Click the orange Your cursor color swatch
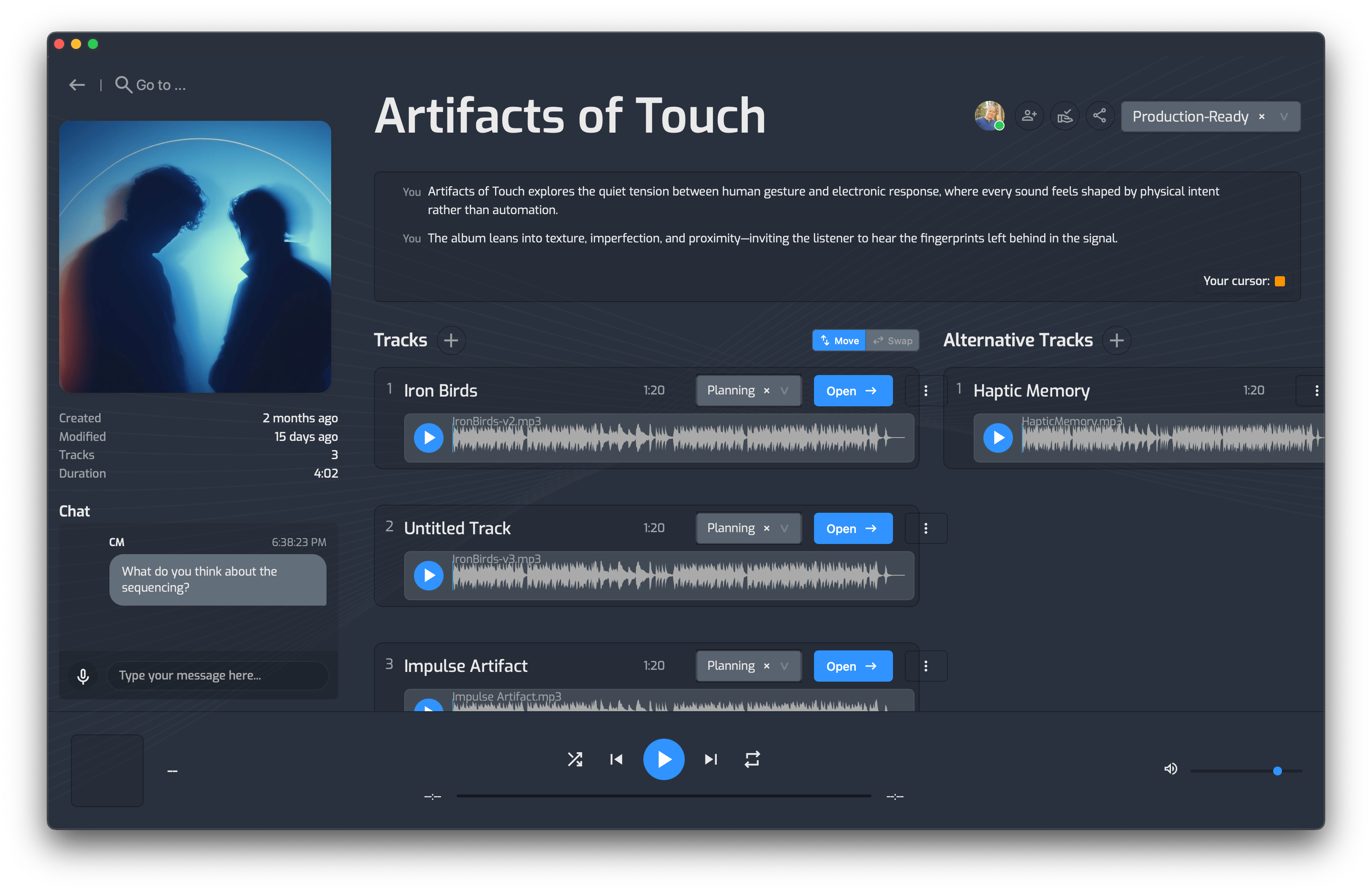 [x=1280, y=281]
